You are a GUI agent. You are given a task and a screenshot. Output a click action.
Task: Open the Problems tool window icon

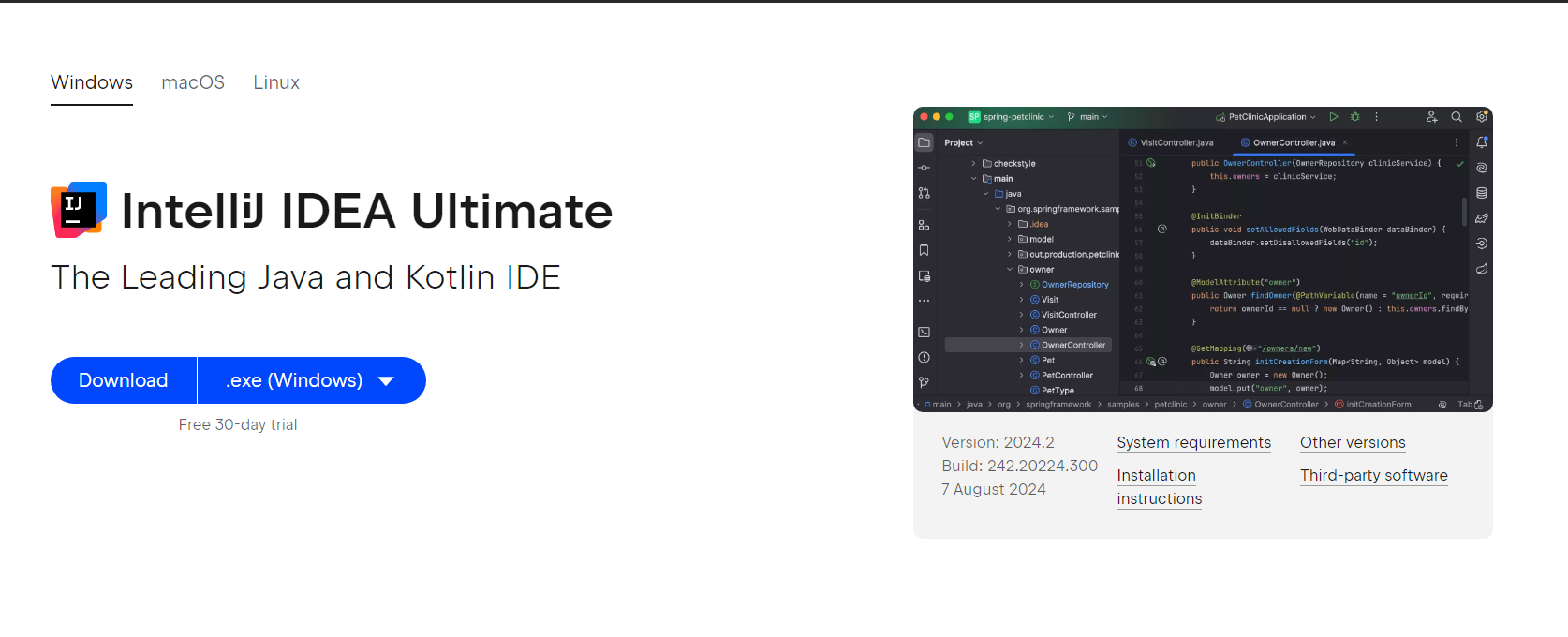point(925,358)
